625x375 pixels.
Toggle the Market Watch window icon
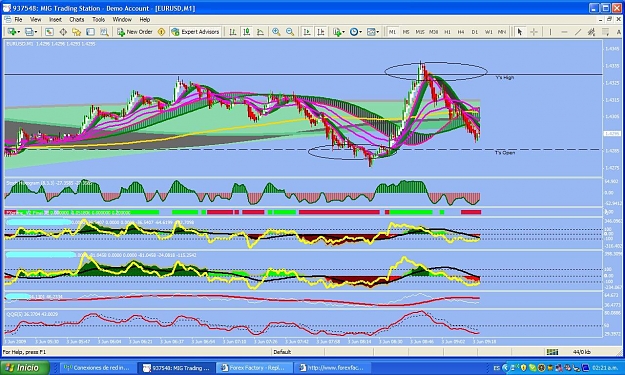[x=49, y=32]
